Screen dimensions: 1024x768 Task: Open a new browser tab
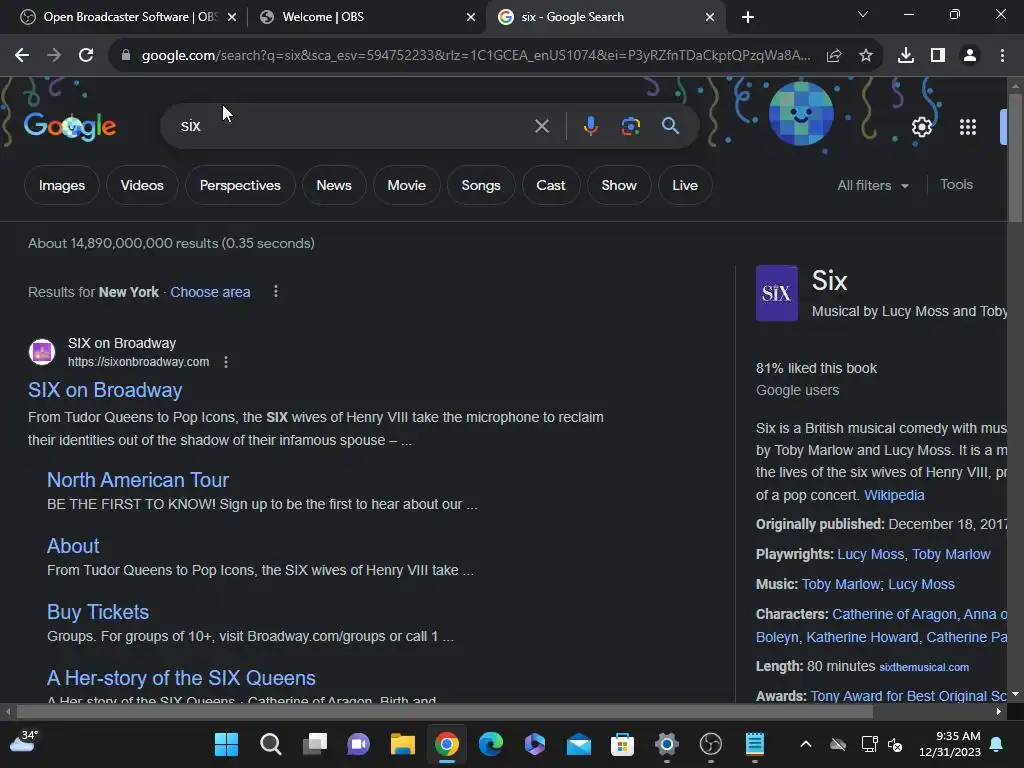click(x=748, y=17)
